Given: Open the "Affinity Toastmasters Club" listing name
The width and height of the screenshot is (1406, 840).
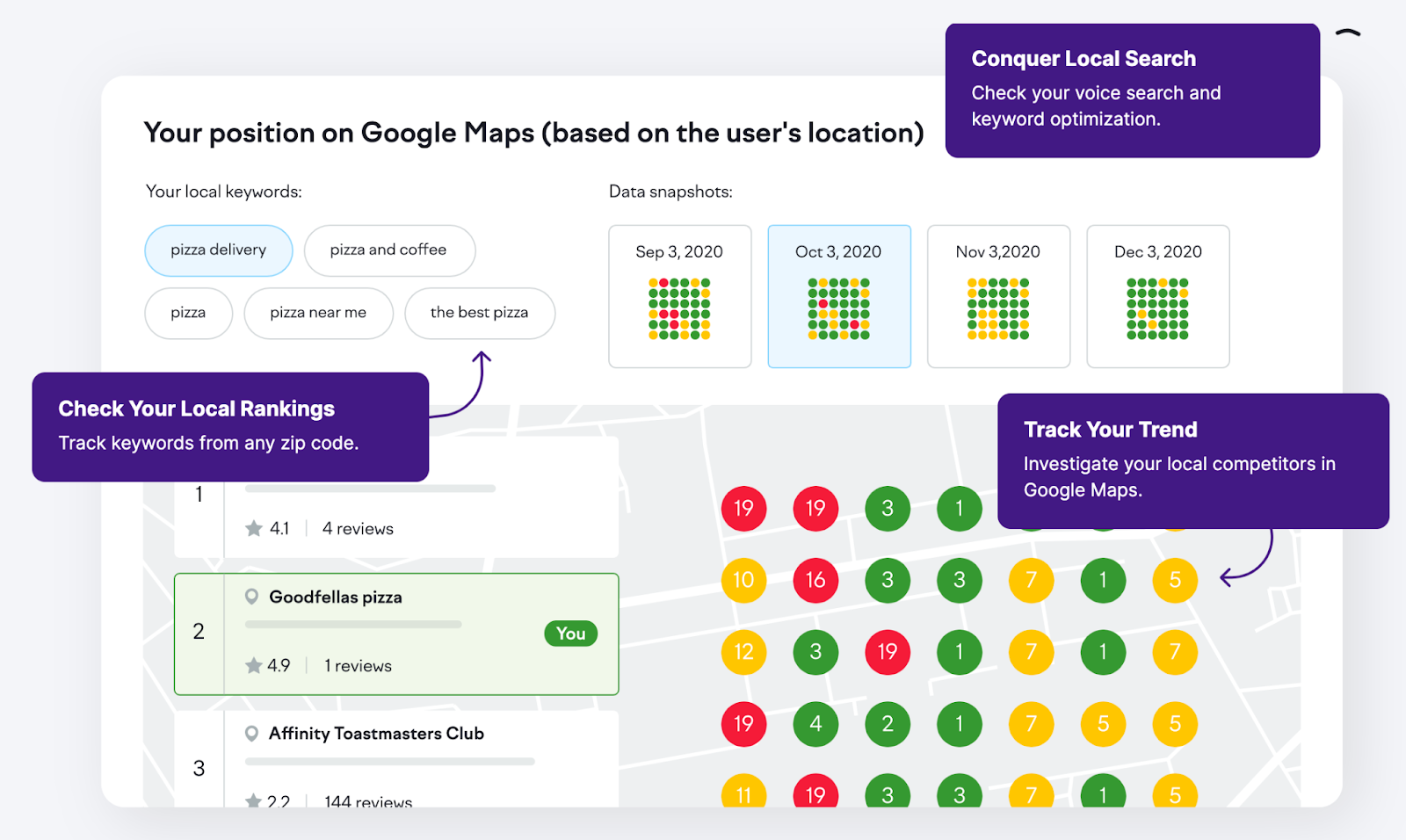Looking at the screenshot, I should [x=376, y=733].
